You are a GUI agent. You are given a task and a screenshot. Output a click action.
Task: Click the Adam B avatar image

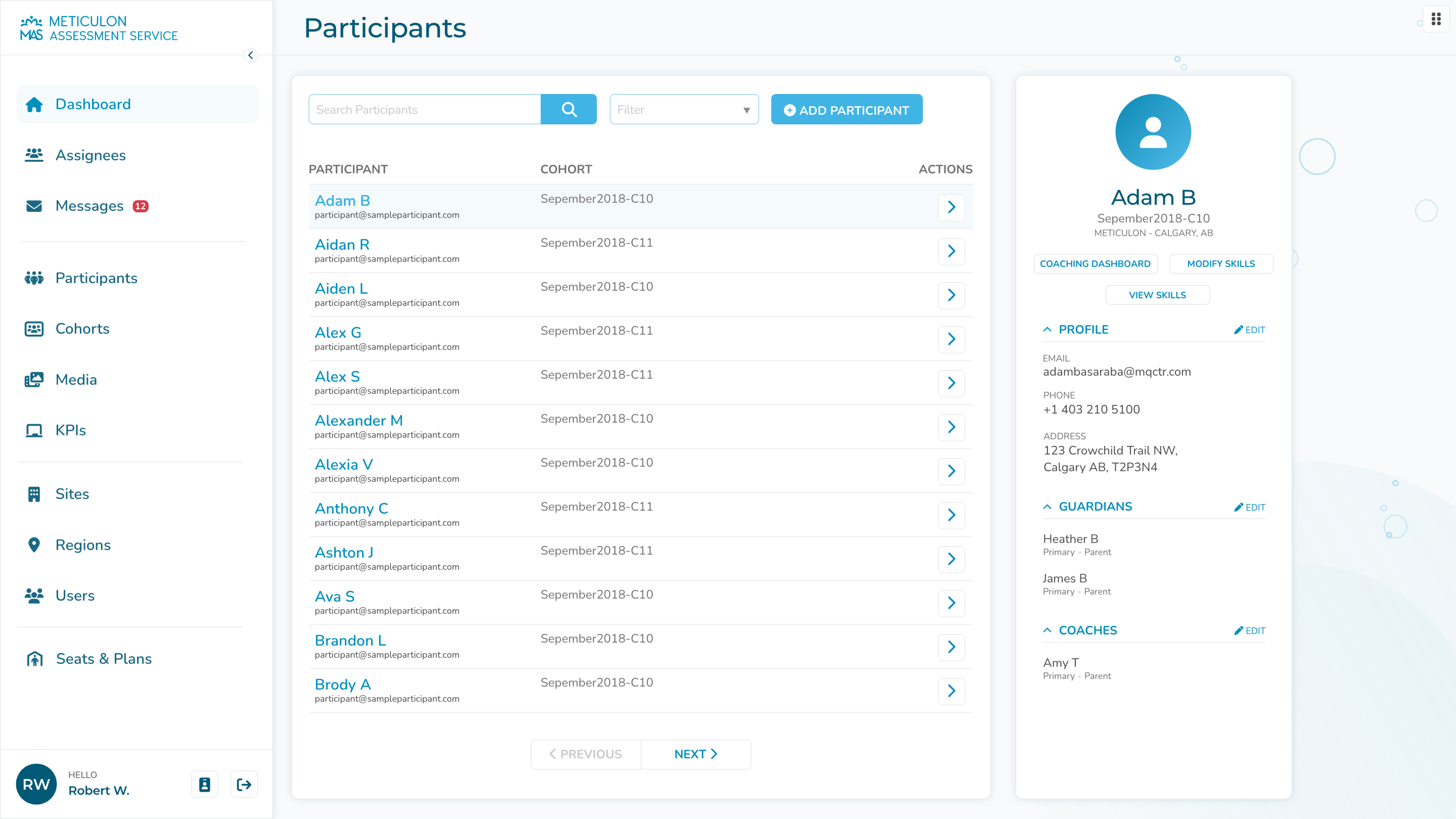pyautogui.click(x=1153, y=131)
